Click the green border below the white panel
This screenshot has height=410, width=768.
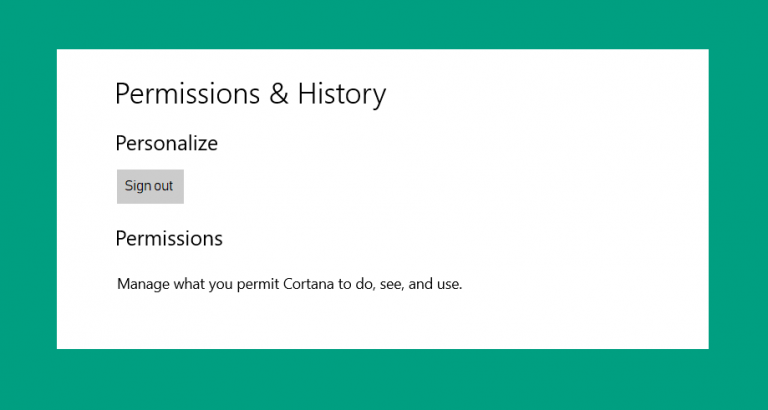click(x=384, y=380)
